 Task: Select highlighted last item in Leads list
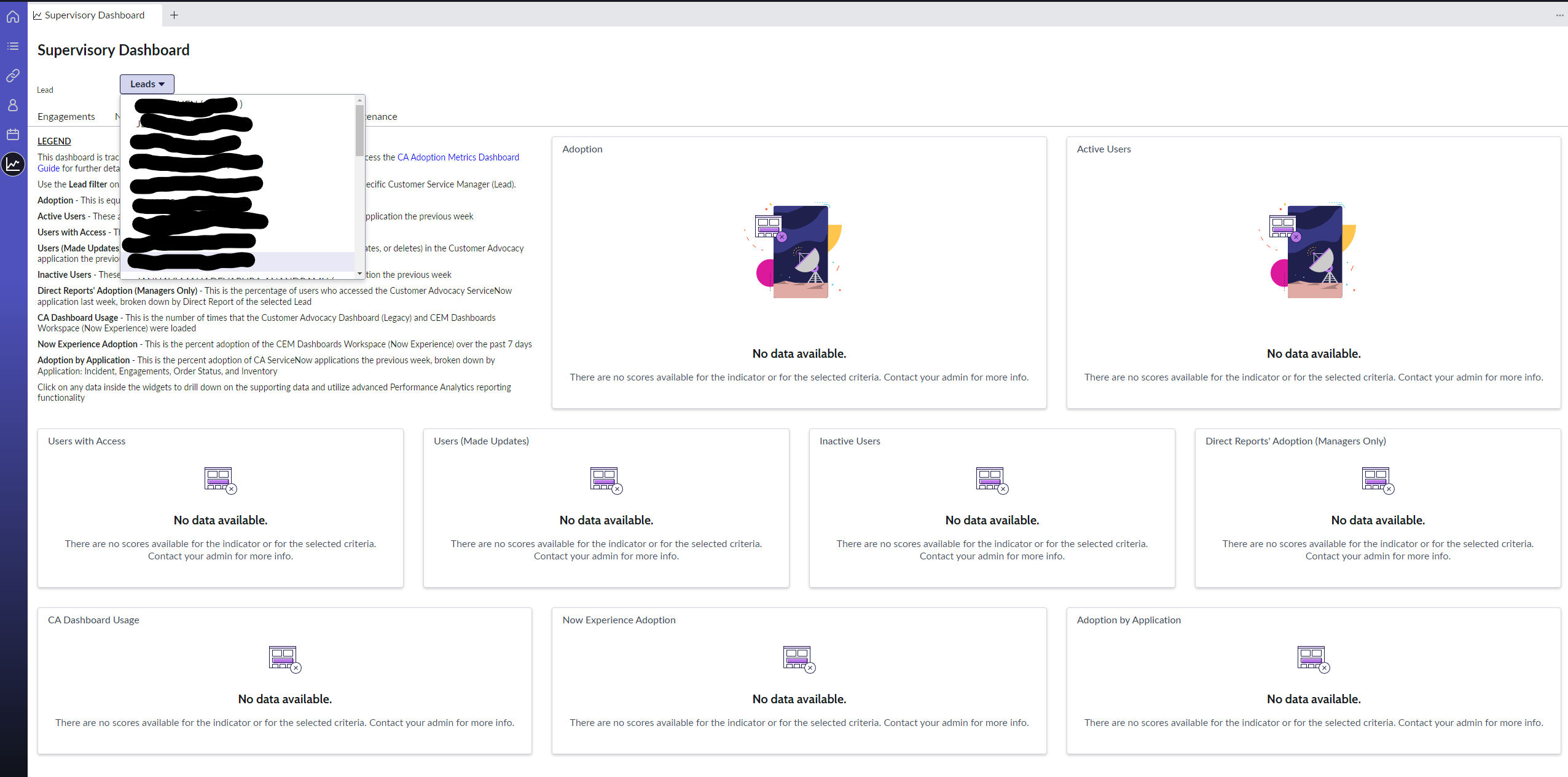point(237,261)
